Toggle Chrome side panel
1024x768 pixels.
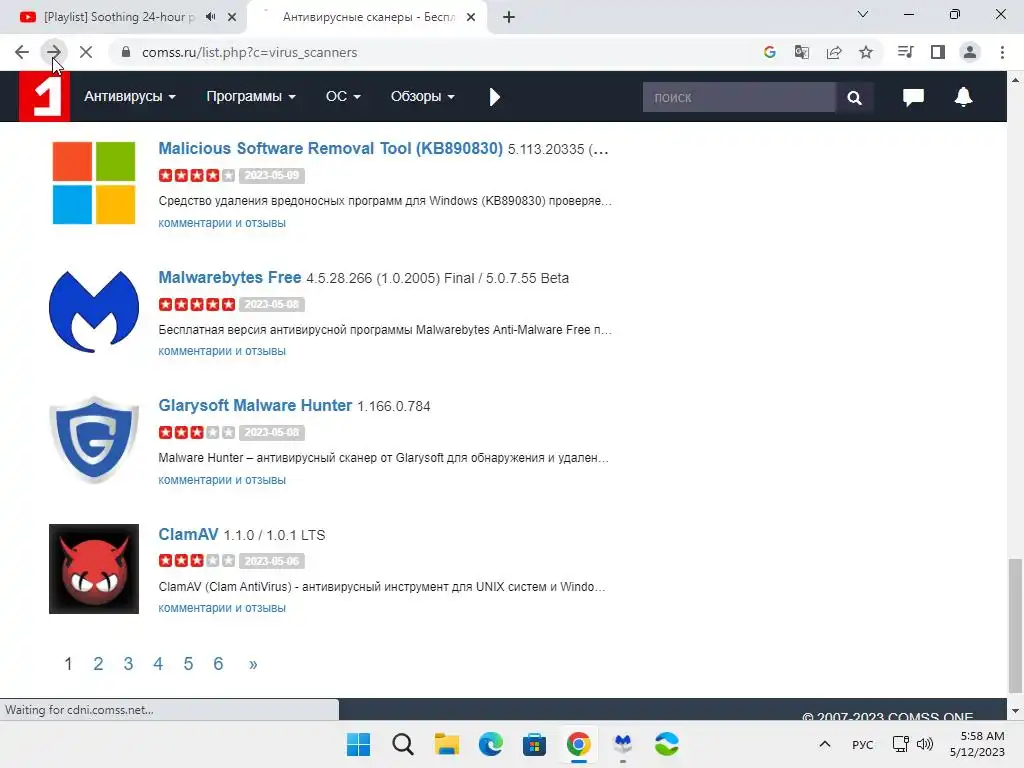tap(938, 52)
